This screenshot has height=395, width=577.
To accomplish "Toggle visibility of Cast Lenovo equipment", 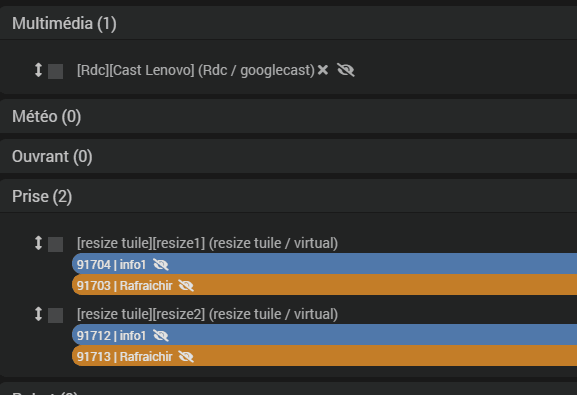I will (346, 70).
